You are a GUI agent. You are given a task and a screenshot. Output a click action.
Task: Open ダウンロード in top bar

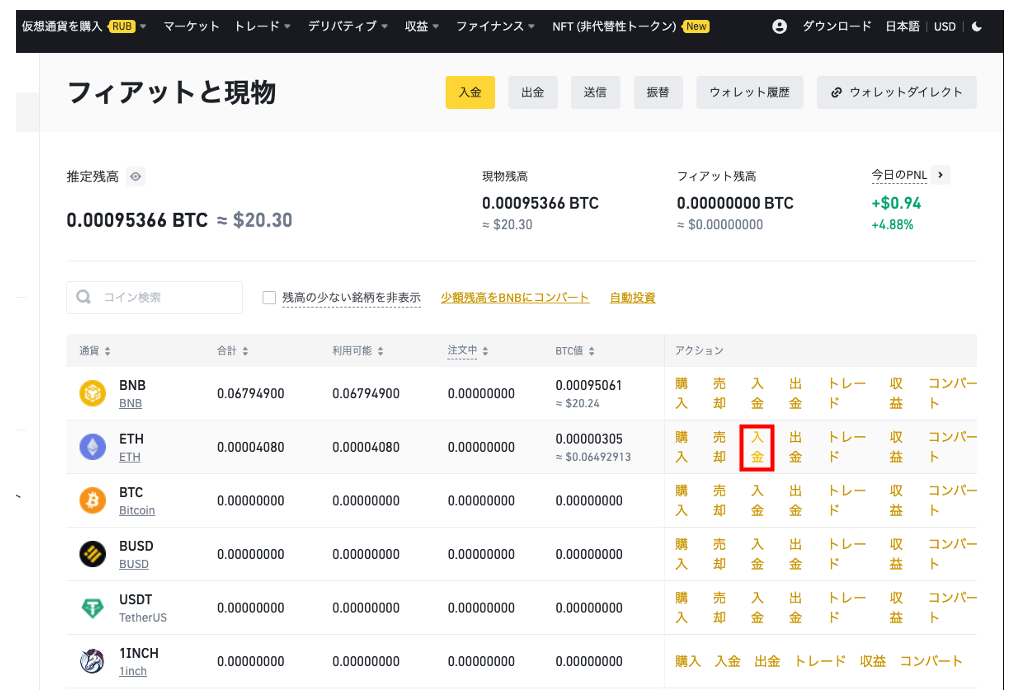(x=837, y=27)
